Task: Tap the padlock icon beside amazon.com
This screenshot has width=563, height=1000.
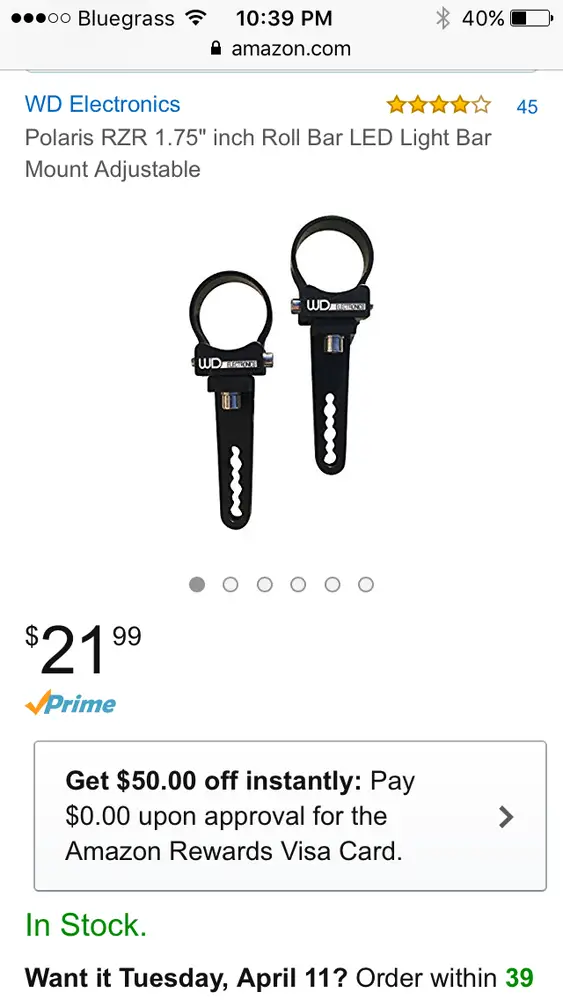Action: click(x=217, y=48)
